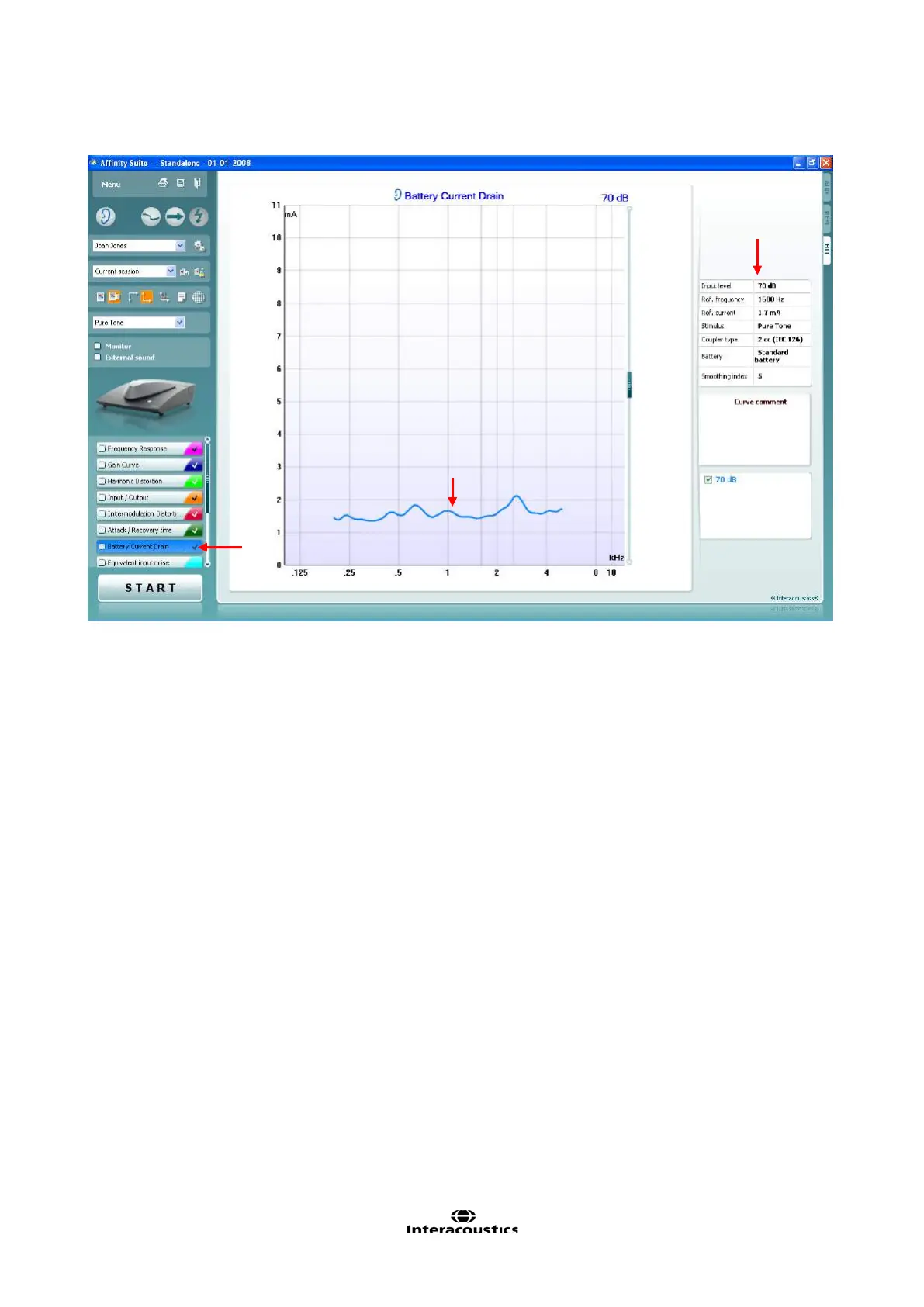Check the Intermodulation Distorb test box
This screenshot has width=924, height=1307.
[102, 513]
